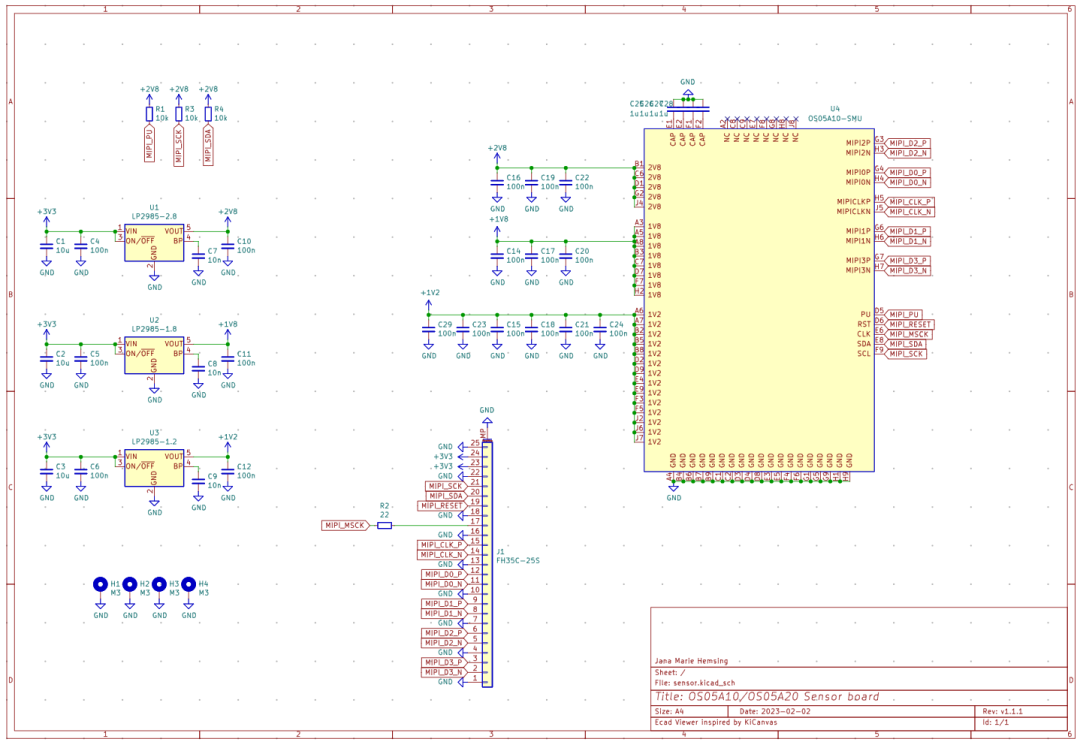Select capacitor C16 100n symbol

point(497,182)
